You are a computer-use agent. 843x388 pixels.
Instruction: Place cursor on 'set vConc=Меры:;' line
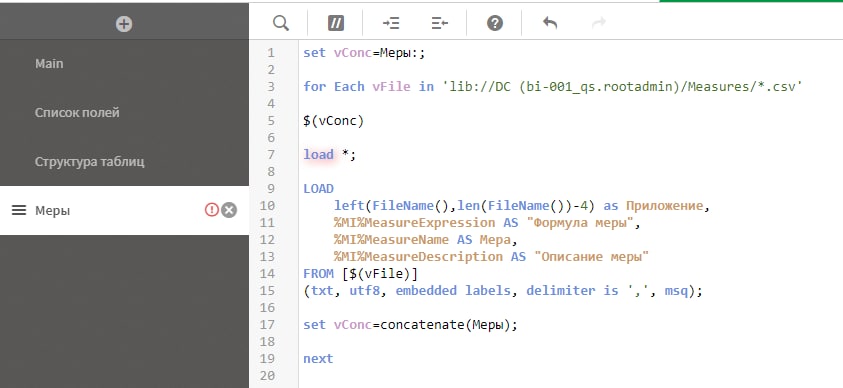click(364, 53)
